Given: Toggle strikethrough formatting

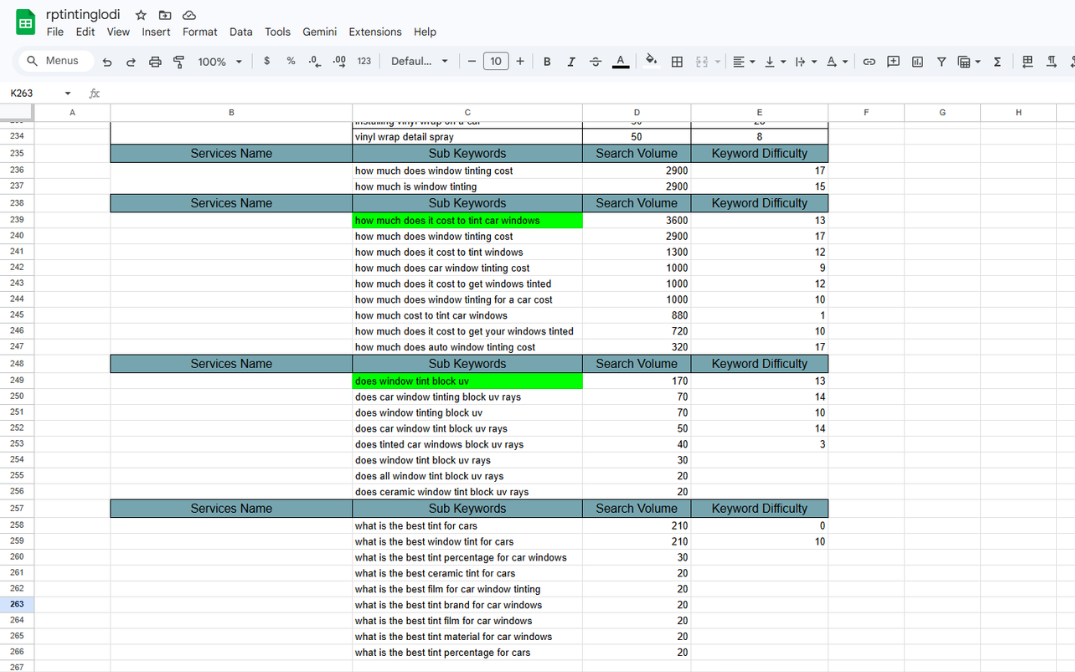Looking at the screenshot, I should pyautogui.click(x=596, y=62).
